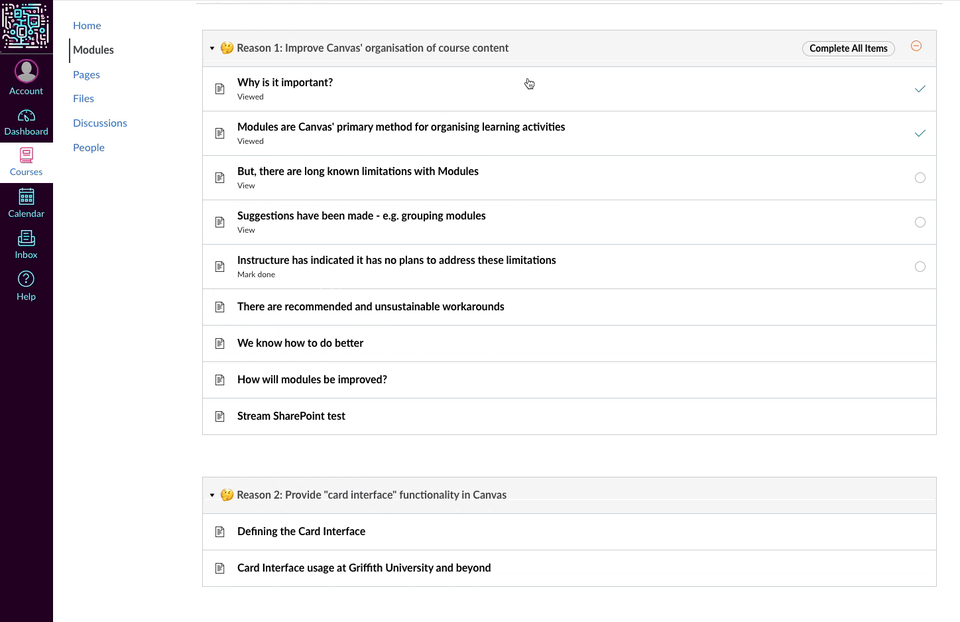This screenshot has width=960, height=622.
Task: Click page icon beside 'Modules are Canvas' primary method'
Action: click(220, 133)
